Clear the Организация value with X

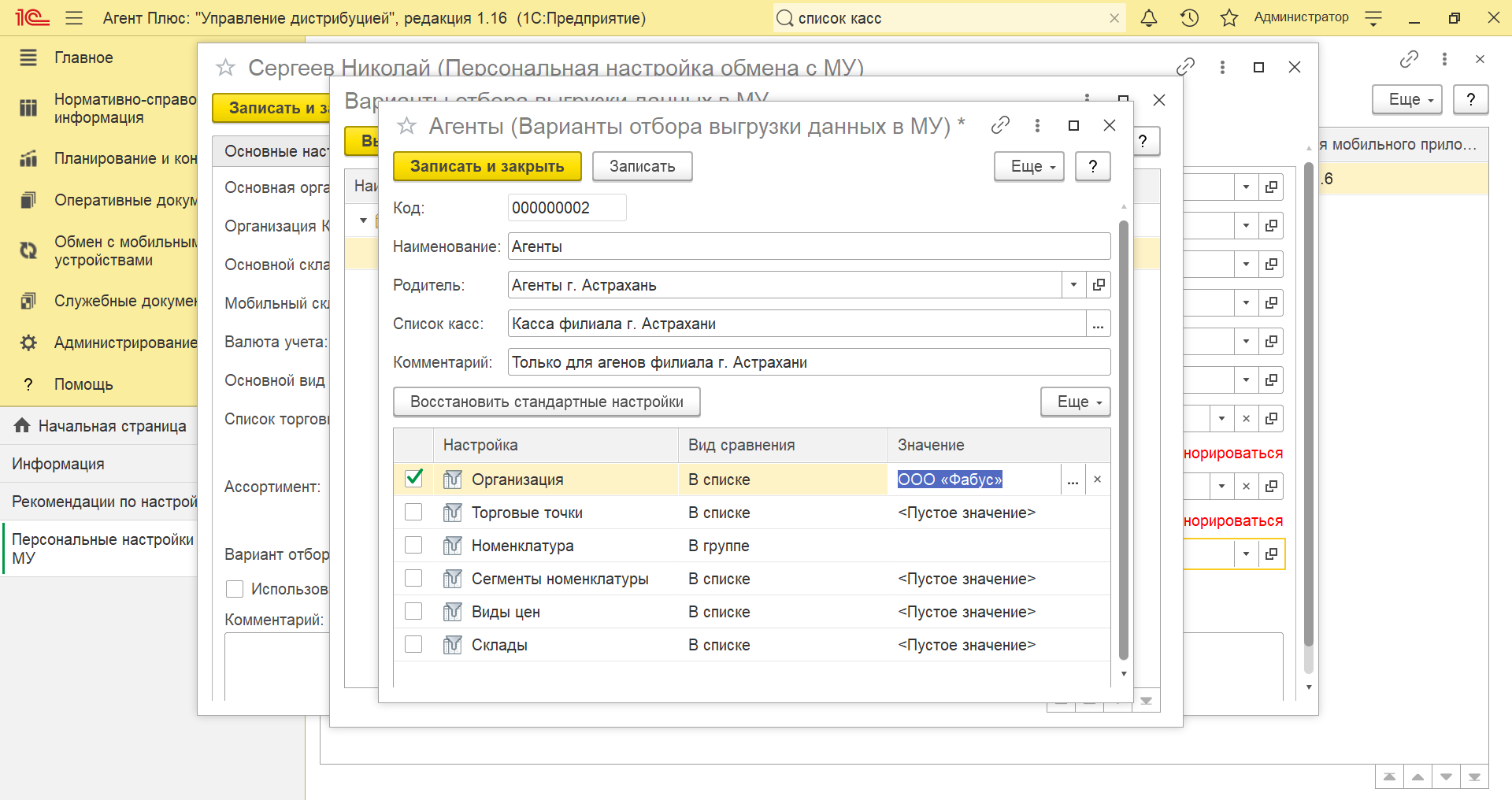tap(1097, 480)
